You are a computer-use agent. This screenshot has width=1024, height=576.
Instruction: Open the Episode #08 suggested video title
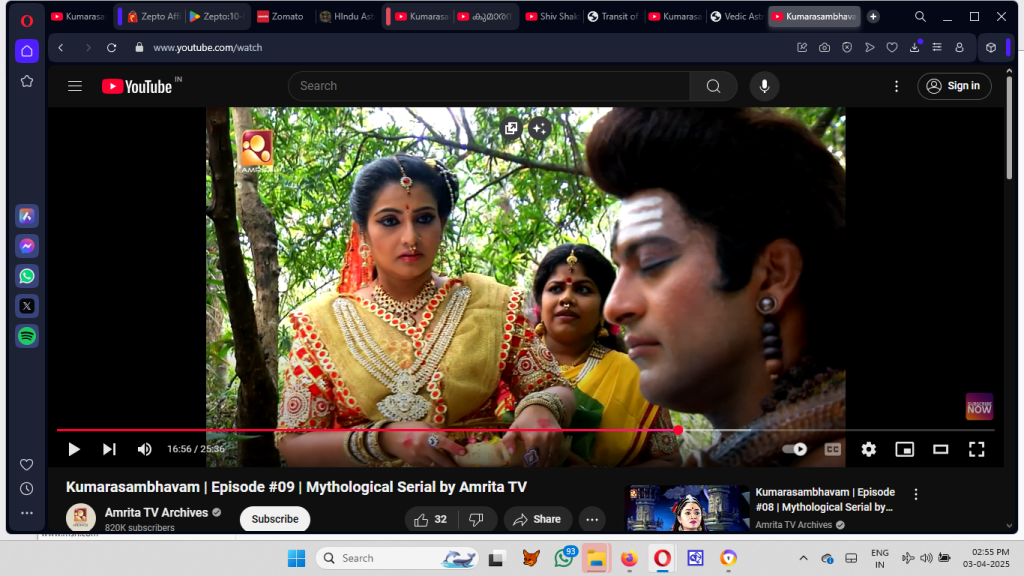coord(825,500)
